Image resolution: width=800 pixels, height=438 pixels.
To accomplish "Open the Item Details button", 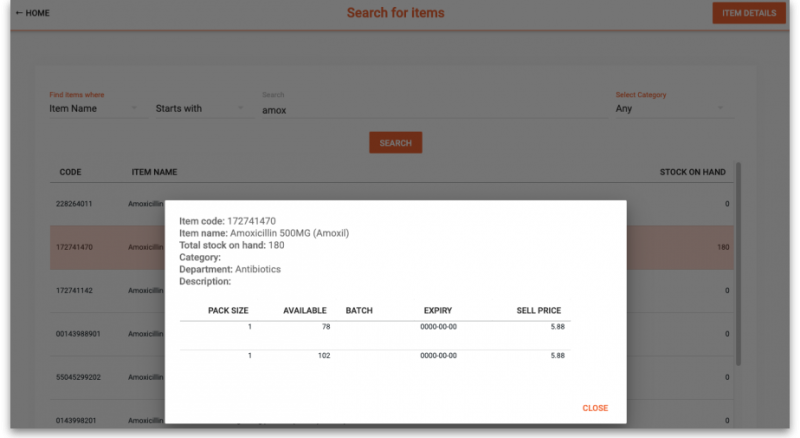I will [748, 13].
